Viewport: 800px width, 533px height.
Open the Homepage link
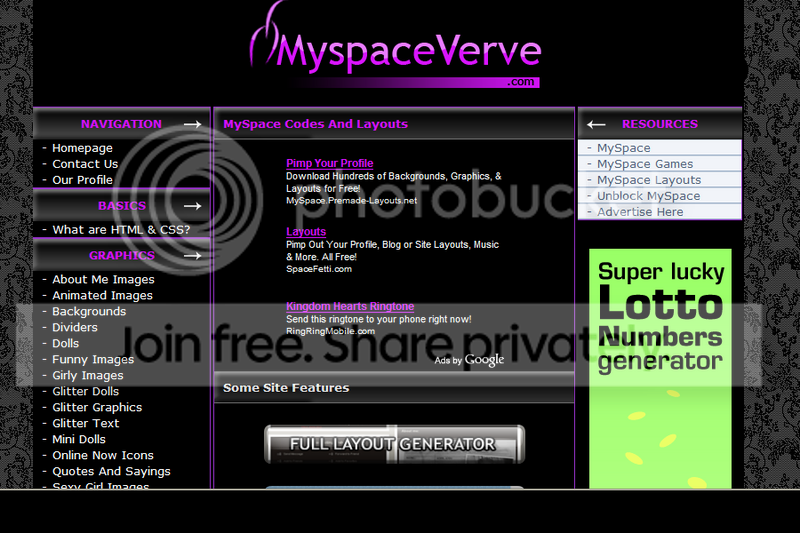click(82, 148)
